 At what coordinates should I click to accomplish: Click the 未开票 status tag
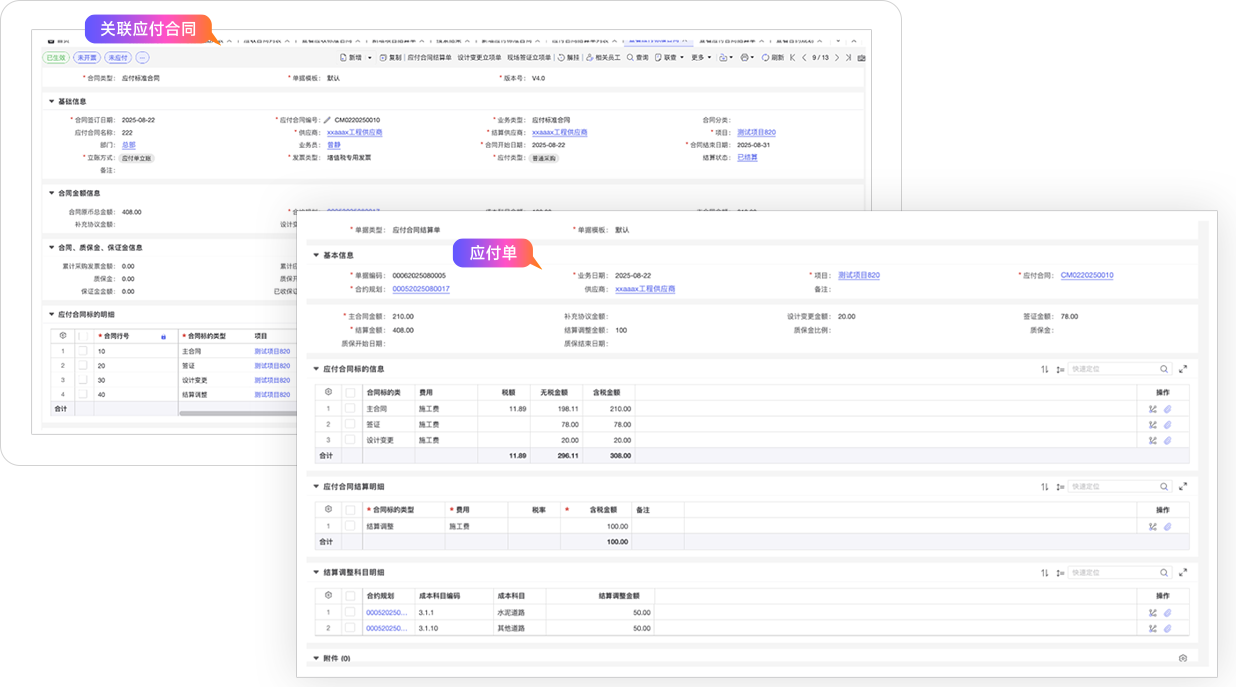click(x=87, y=58)
